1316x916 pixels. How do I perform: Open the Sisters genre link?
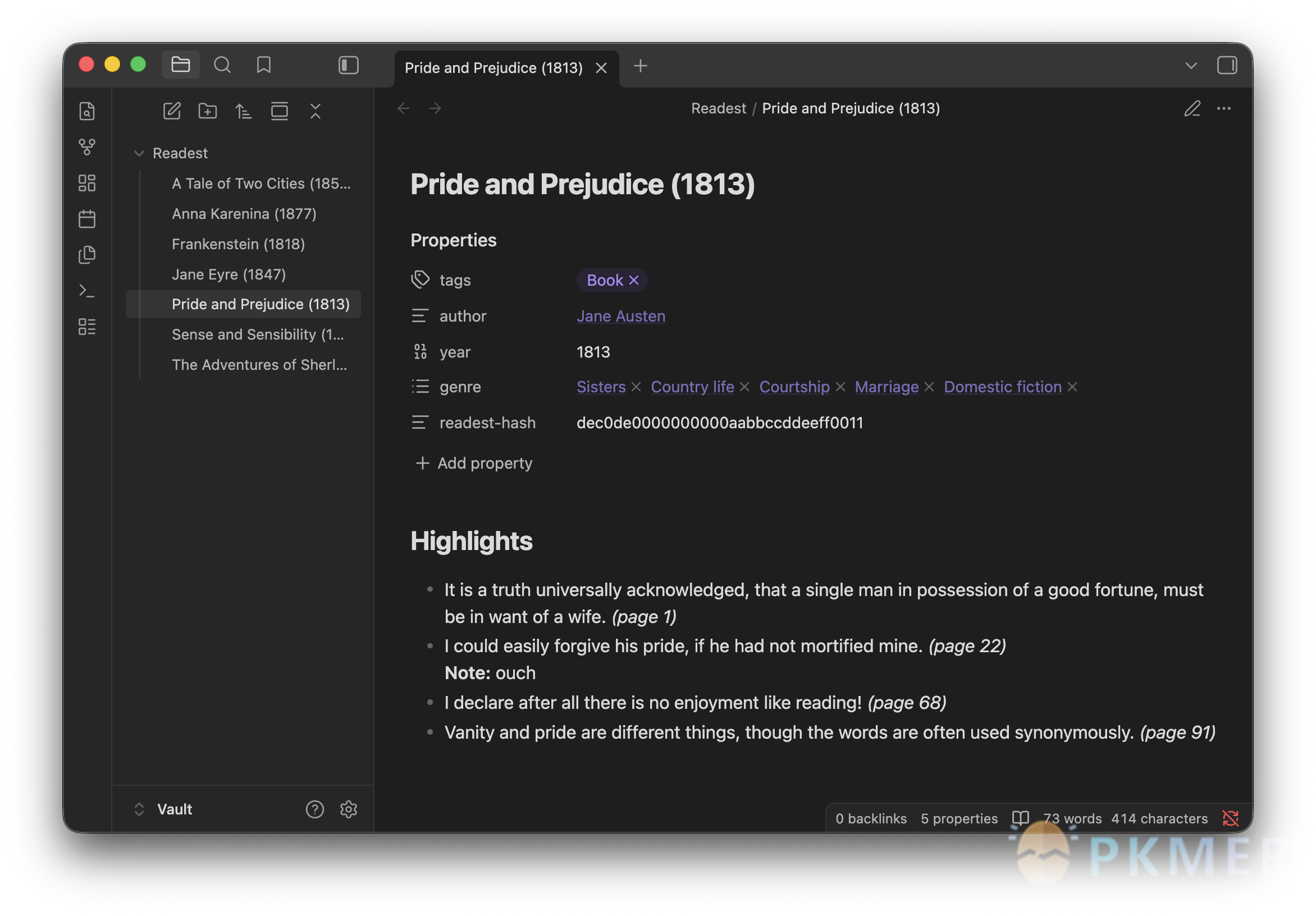click(x=601, y=387)
